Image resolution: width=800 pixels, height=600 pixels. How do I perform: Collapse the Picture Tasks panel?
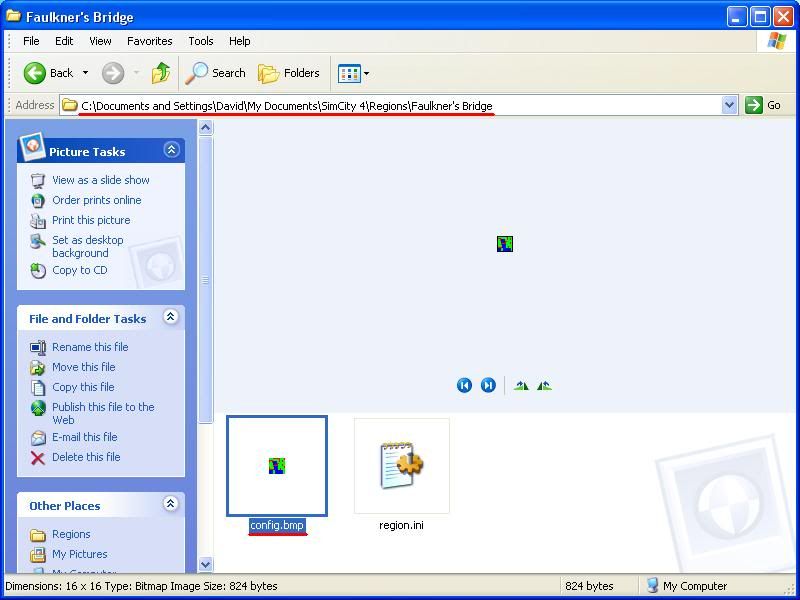click(171, 150)
